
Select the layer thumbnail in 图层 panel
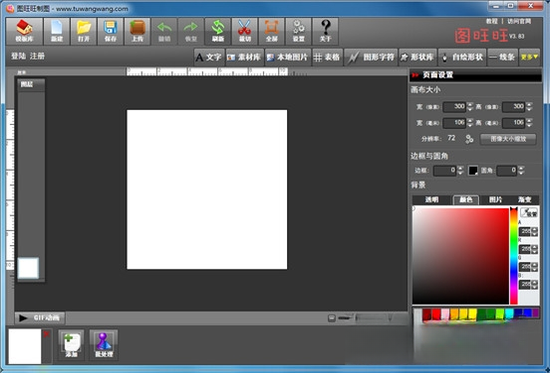pos(28,268)
